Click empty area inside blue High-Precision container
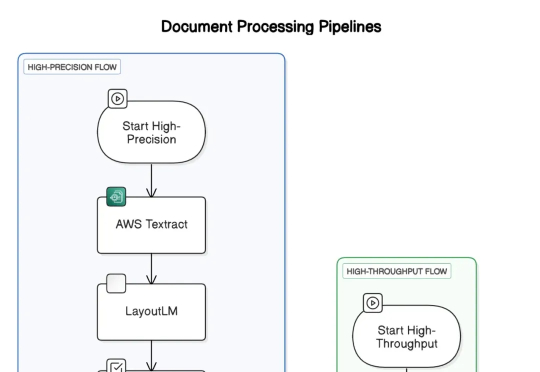Image resolution: width=540 pixels, height=372 pixels. click(x=245, y=172)
